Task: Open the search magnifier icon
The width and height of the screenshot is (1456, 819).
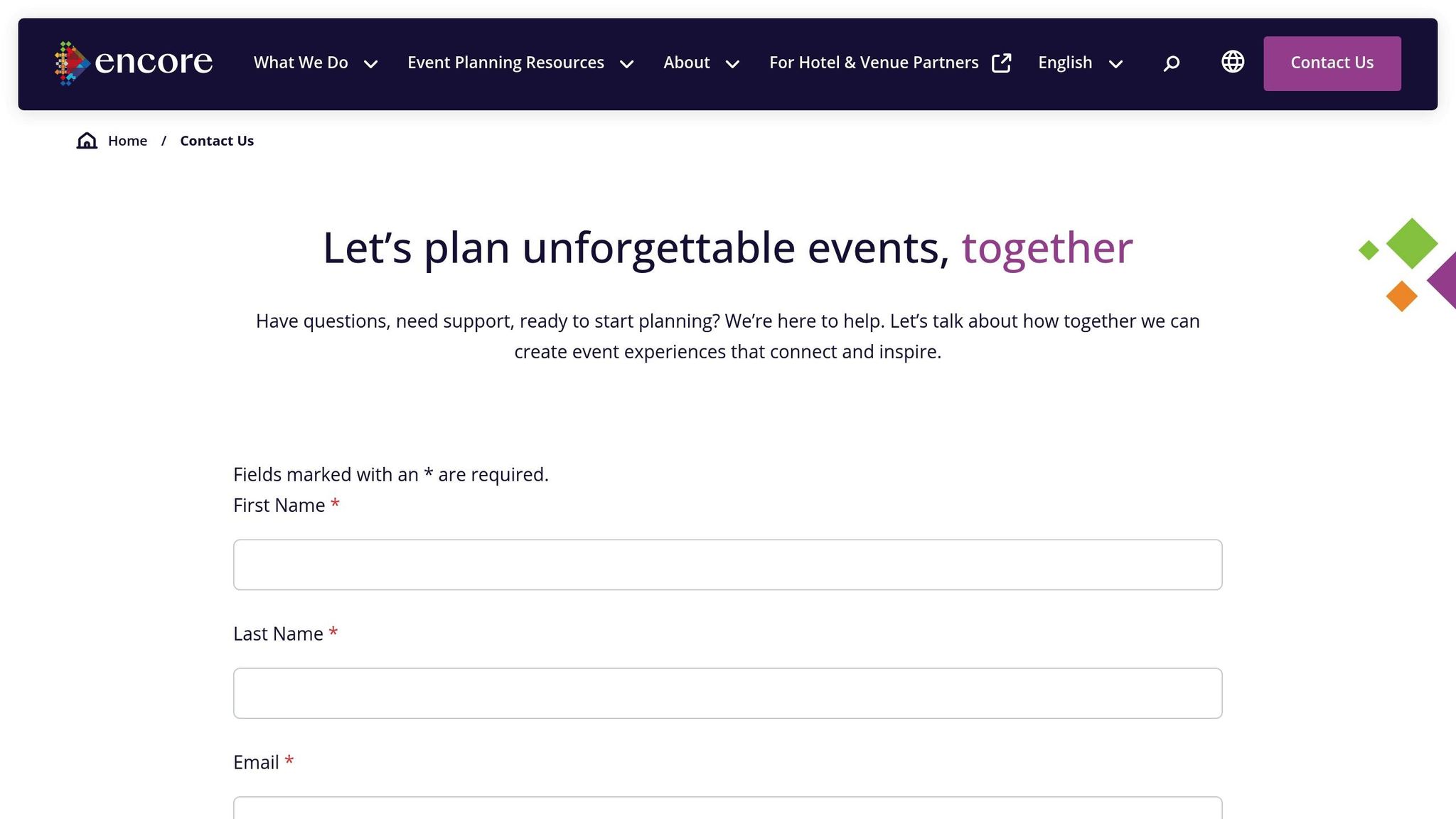Action: coord(1171,63)
